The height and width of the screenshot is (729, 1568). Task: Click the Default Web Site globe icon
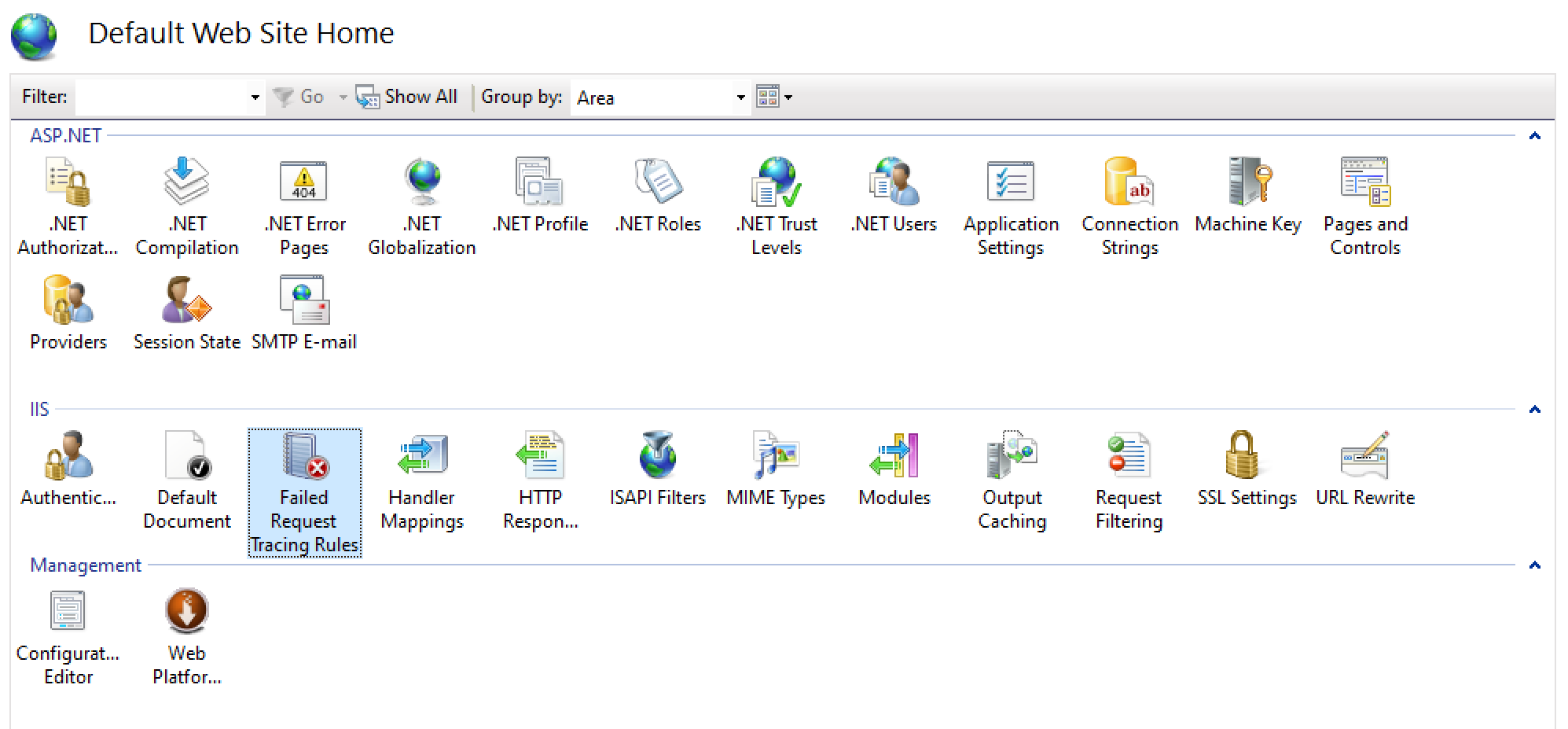(34, 36)
